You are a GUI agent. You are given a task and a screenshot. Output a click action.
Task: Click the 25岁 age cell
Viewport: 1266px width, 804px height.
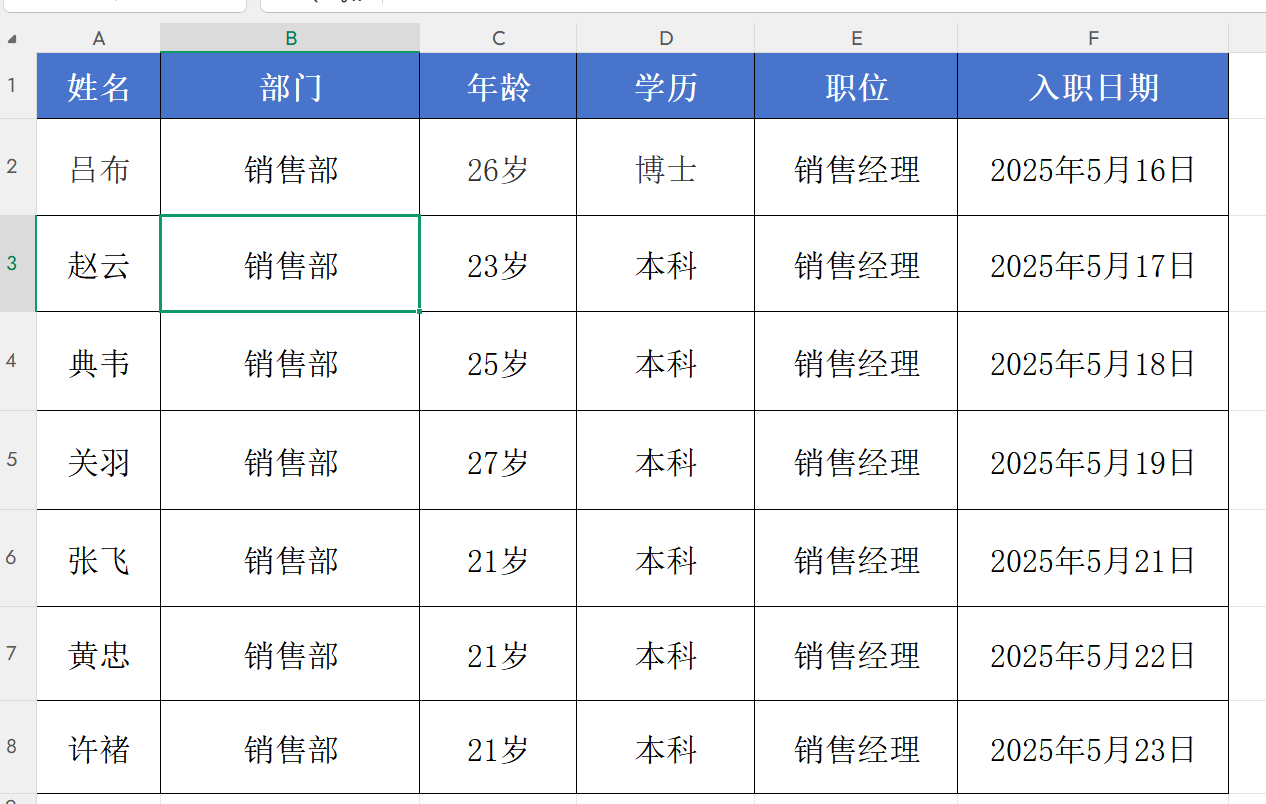[498, 361]
